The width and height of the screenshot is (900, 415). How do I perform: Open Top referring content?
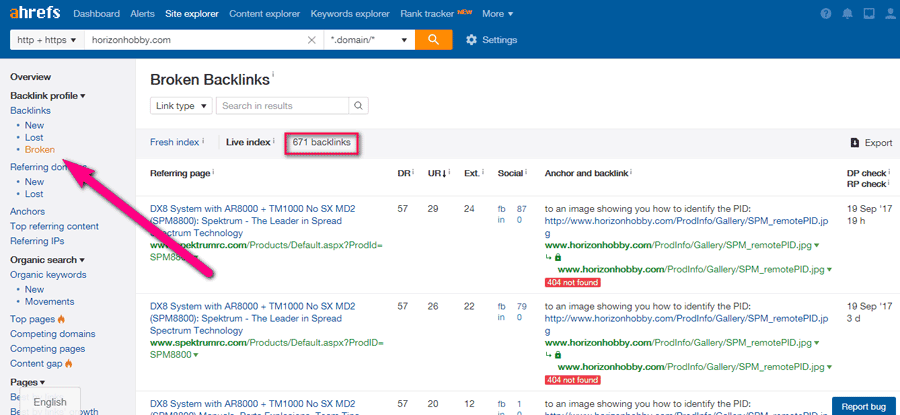pyautogui.click(x=55, y=226)
